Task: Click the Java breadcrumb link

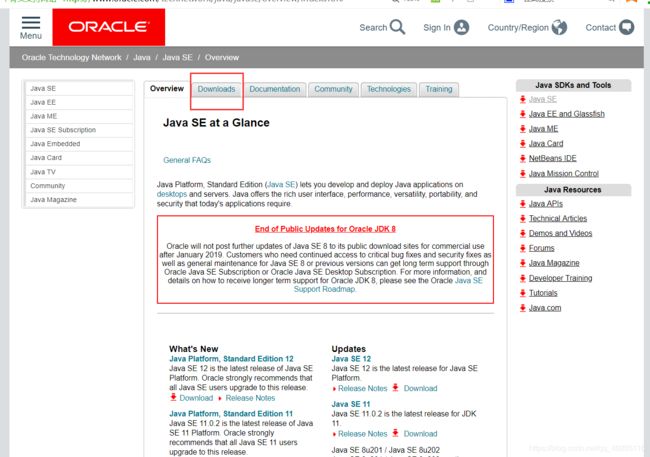Action: pyautogui.click(x=142, y=58)
